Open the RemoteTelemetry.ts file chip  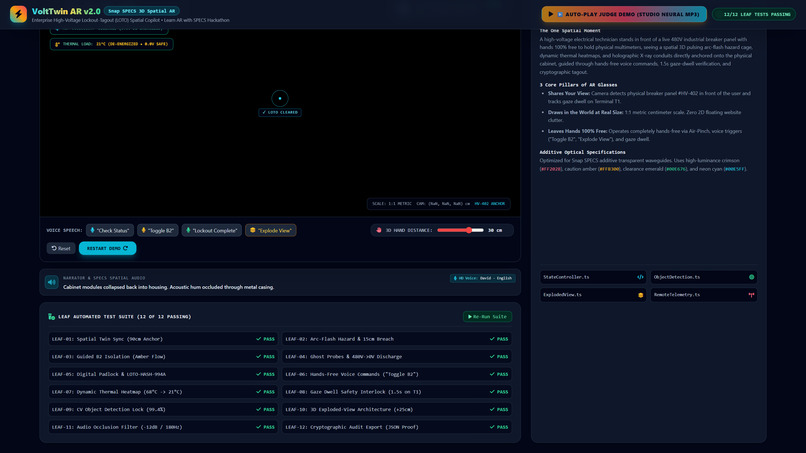[x=704, y=295]
